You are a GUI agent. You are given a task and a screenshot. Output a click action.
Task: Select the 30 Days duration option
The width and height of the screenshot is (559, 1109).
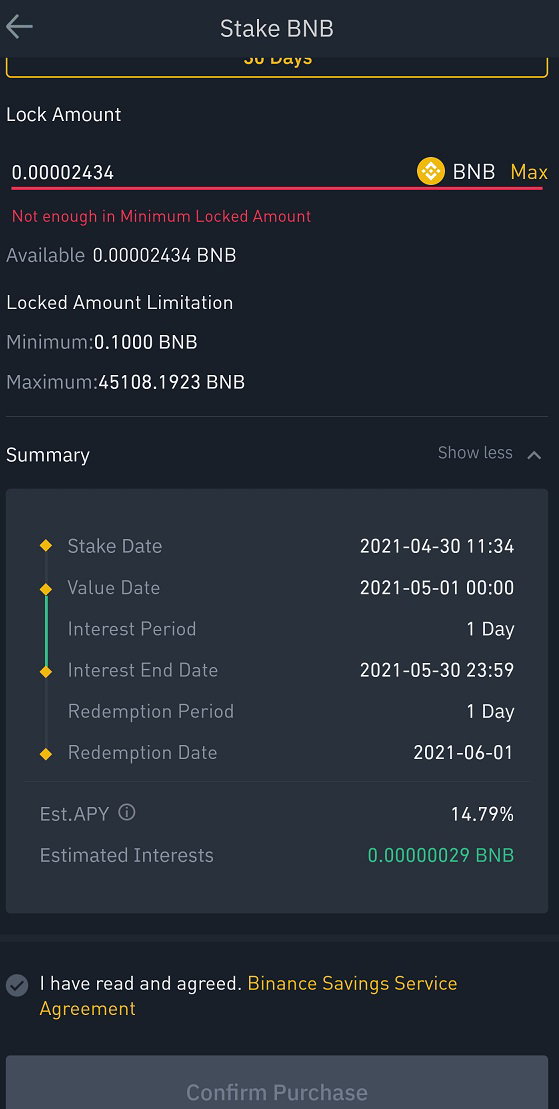[x=277, y=64]
